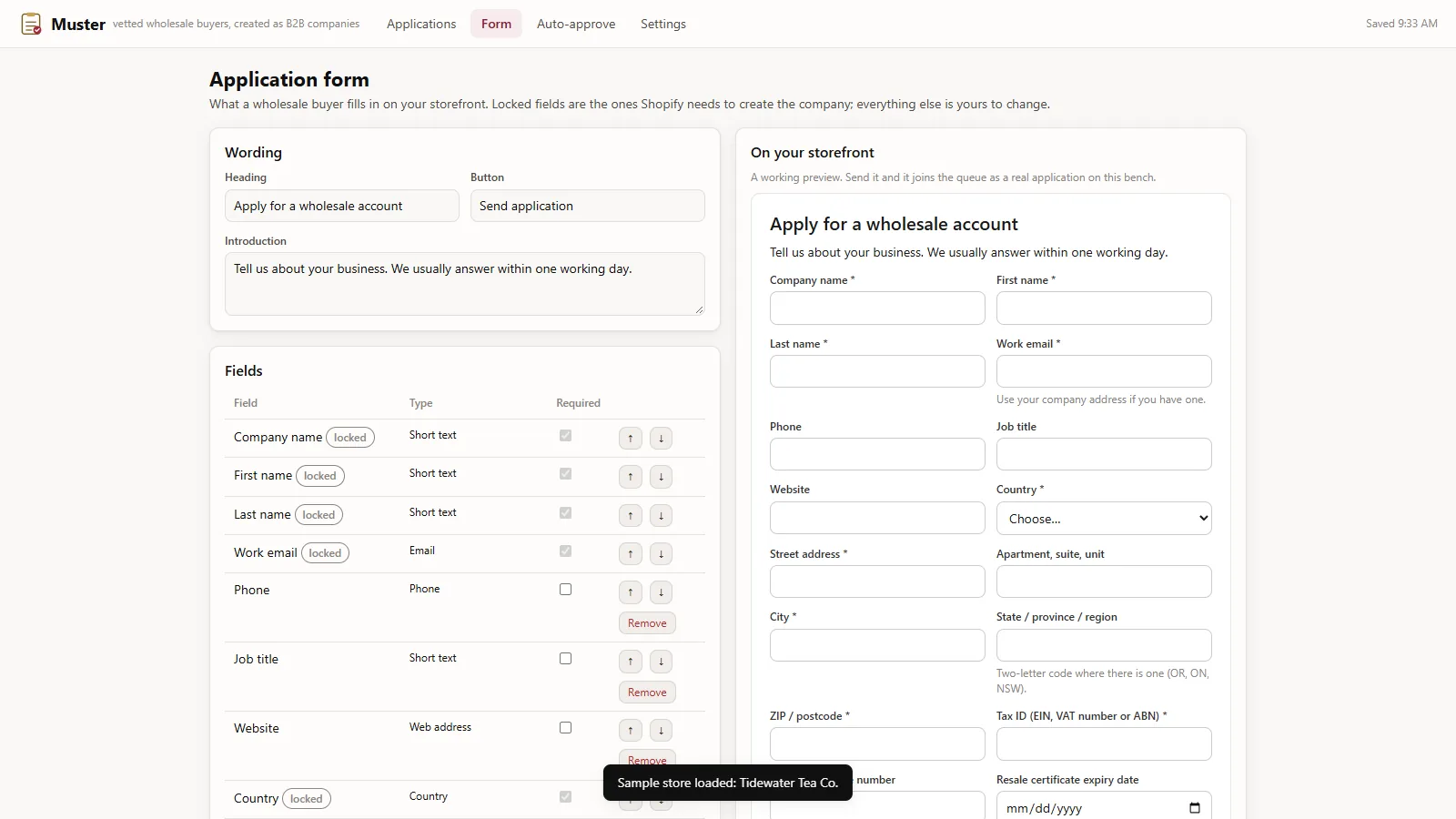Click the Introduction text area

coord(465,284)
